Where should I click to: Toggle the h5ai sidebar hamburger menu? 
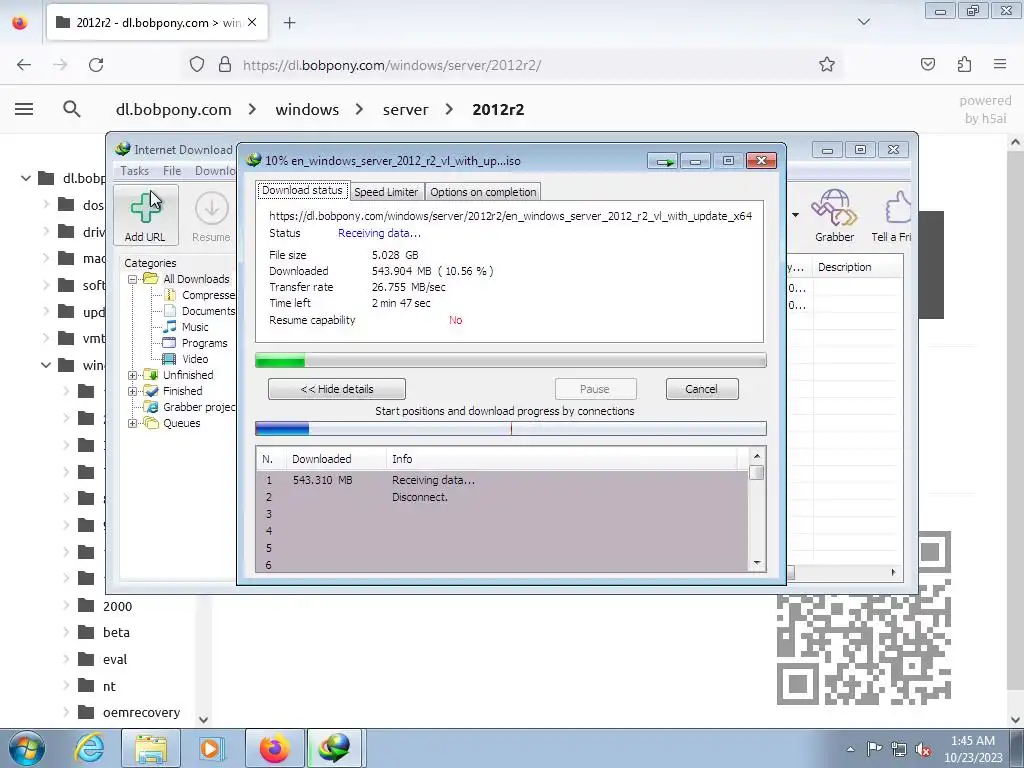[24, 109]
